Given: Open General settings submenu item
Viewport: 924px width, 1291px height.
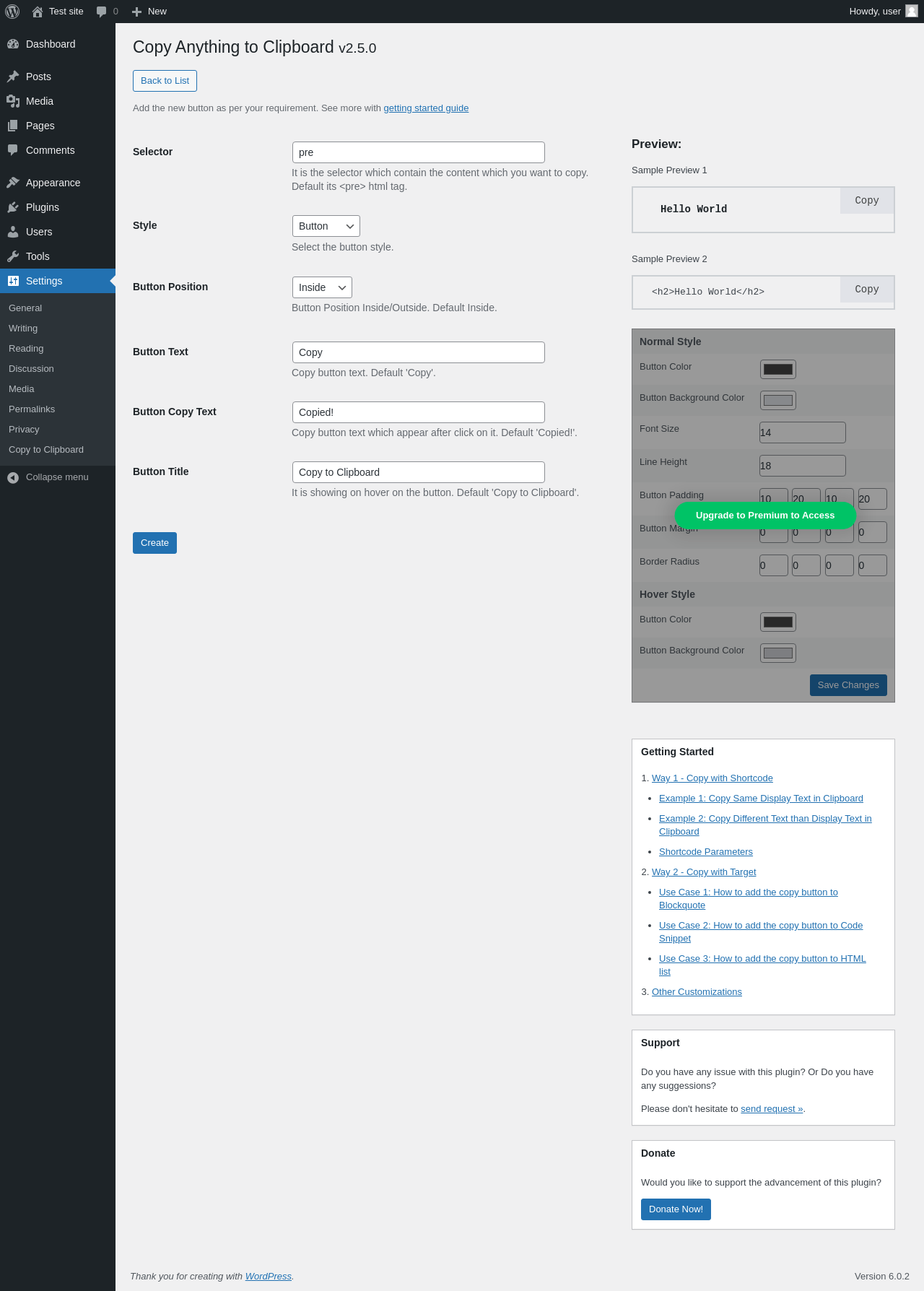Looking at the screenshot, I should pos(25,308).
